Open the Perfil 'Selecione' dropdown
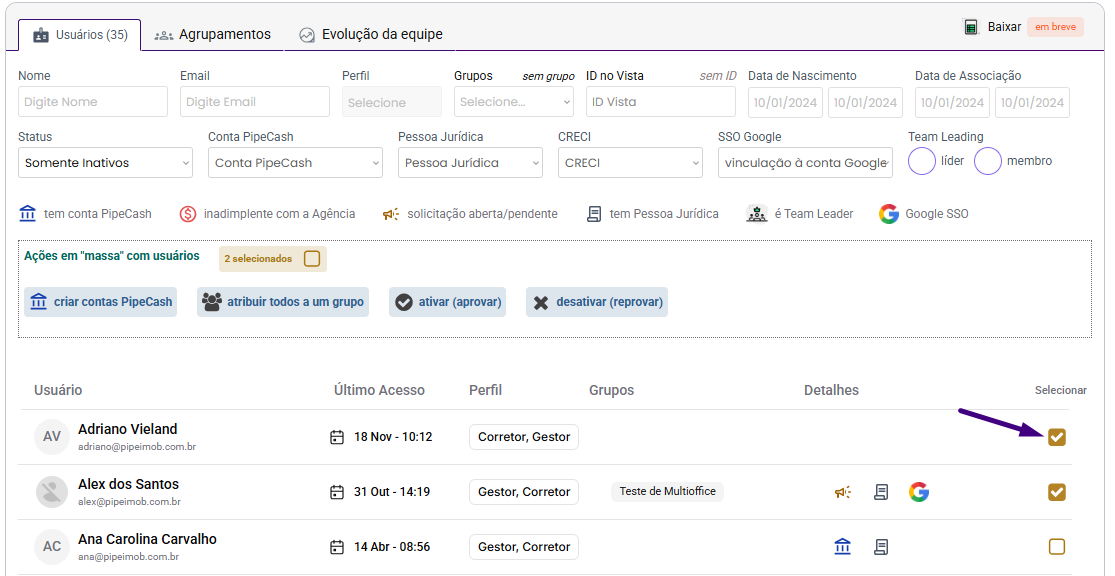1115x576 pixels. (x=392, y=102)
